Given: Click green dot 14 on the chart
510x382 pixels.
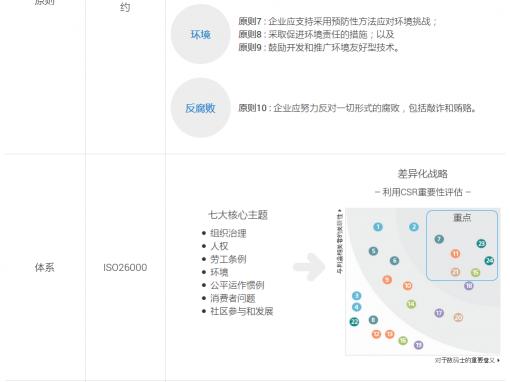Looking at the screenshot, I should pos(411,304).
